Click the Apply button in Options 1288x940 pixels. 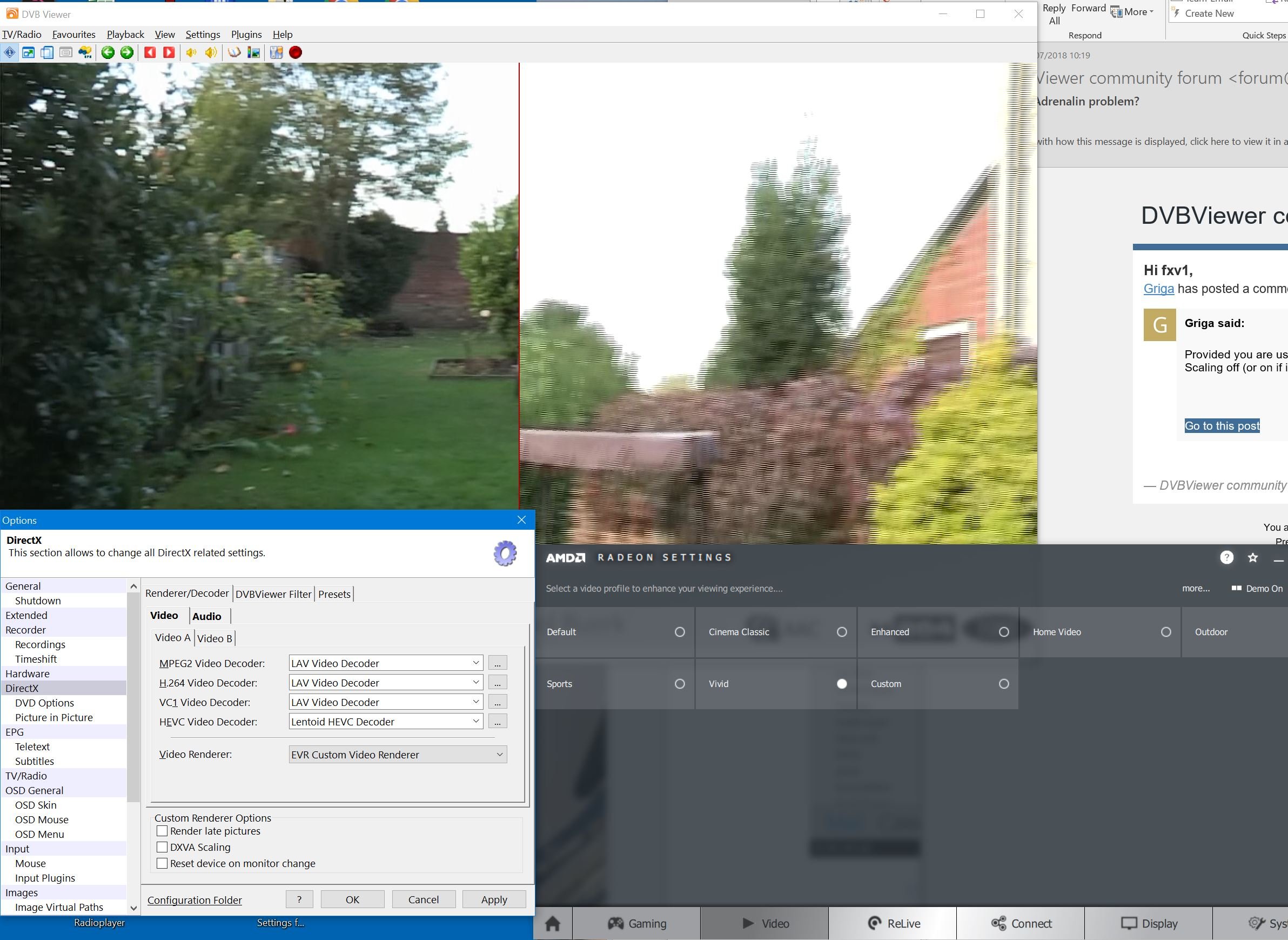tap(494, 899)
